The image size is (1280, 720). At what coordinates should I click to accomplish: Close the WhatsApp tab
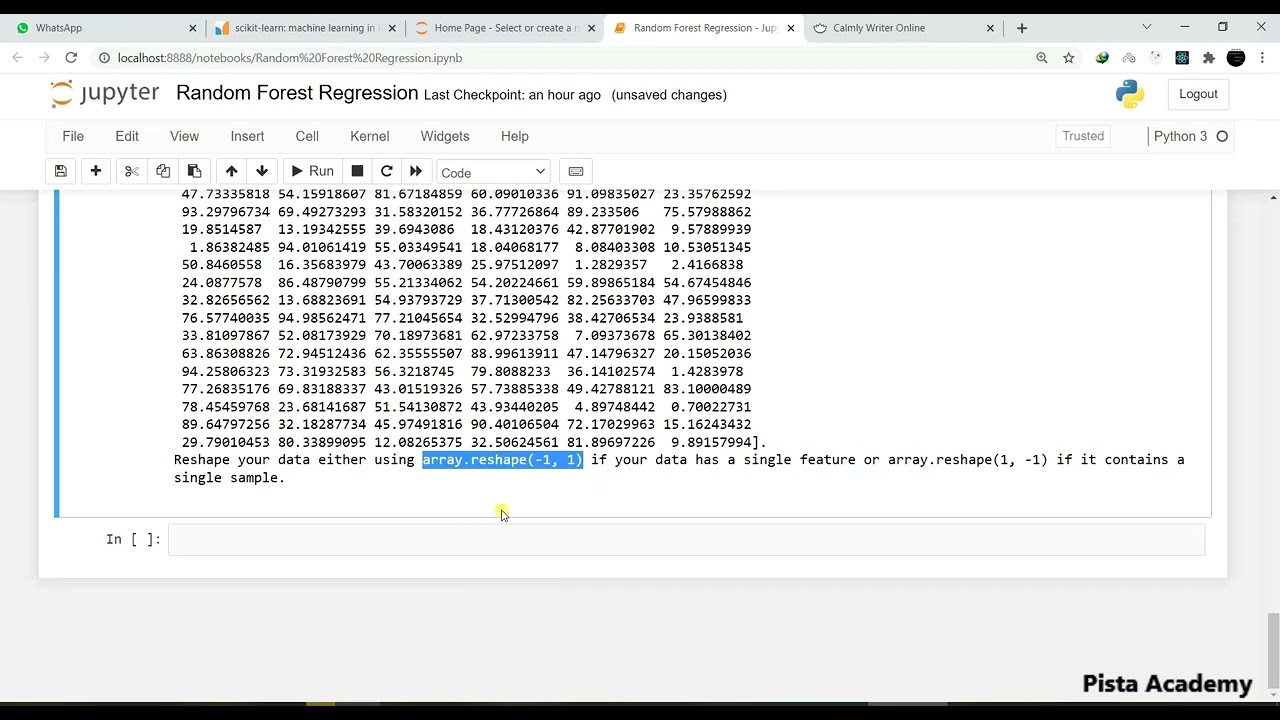[191, 28]
